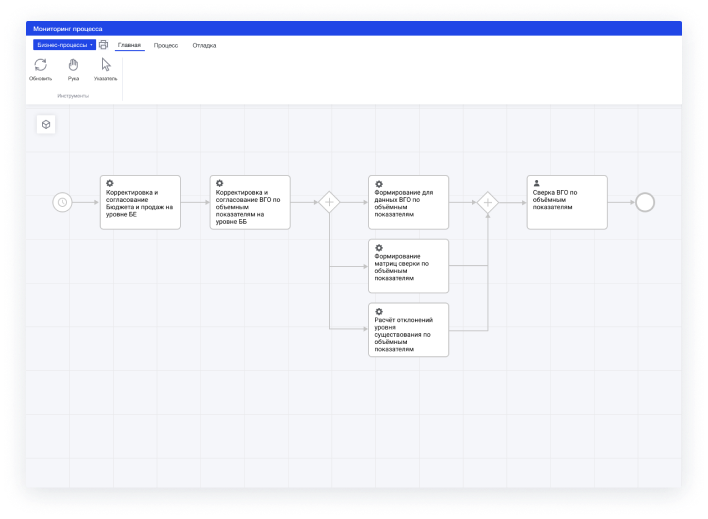Image resolution: width=708 pixels, height=519 pixels.
Task: Select task Формирование матриц сверки
Action: 409,266
